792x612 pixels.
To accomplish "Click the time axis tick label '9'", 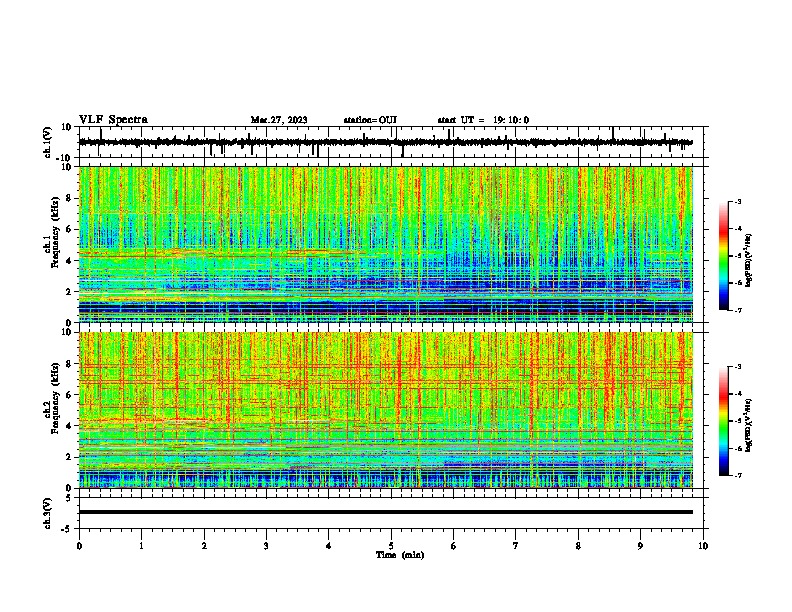I will (640, 546).
